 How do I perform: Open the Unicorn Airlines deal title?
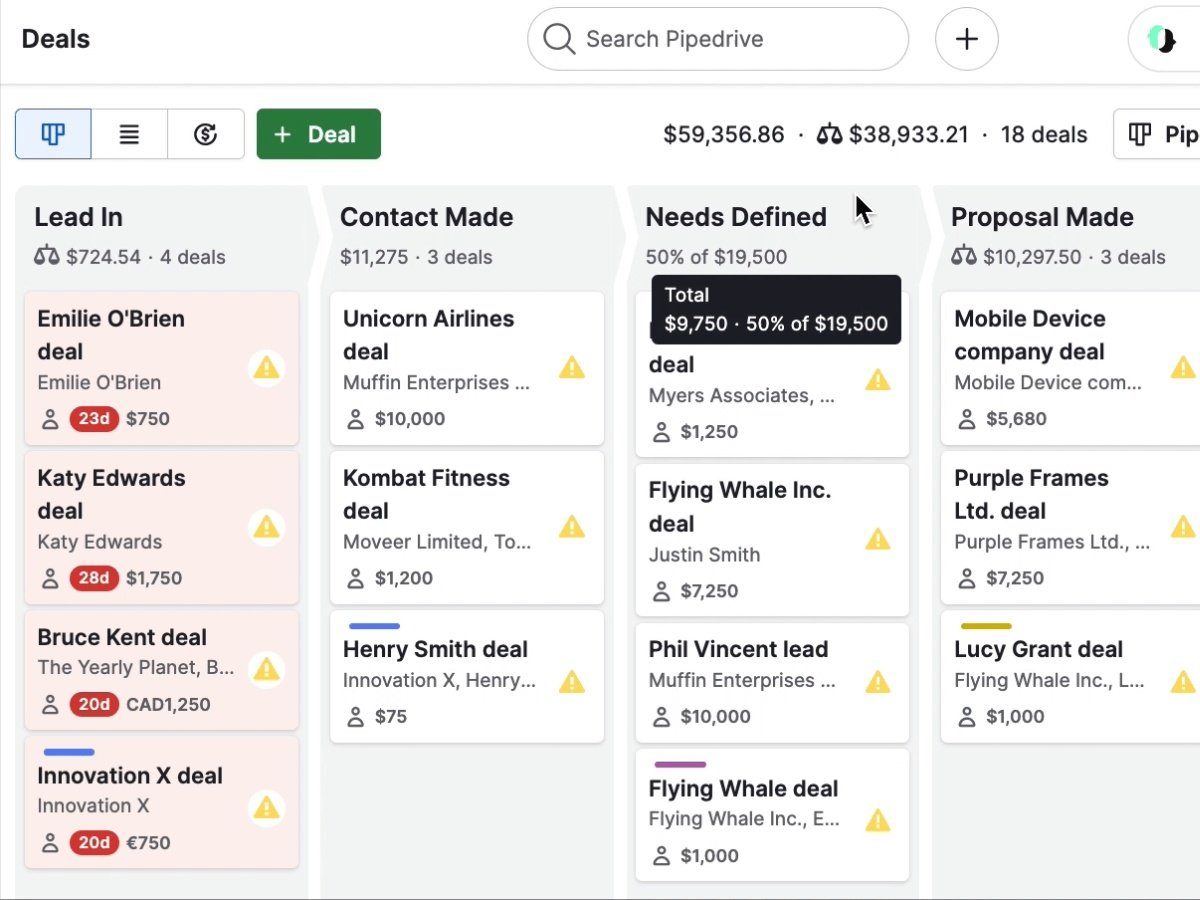point(428,335)
